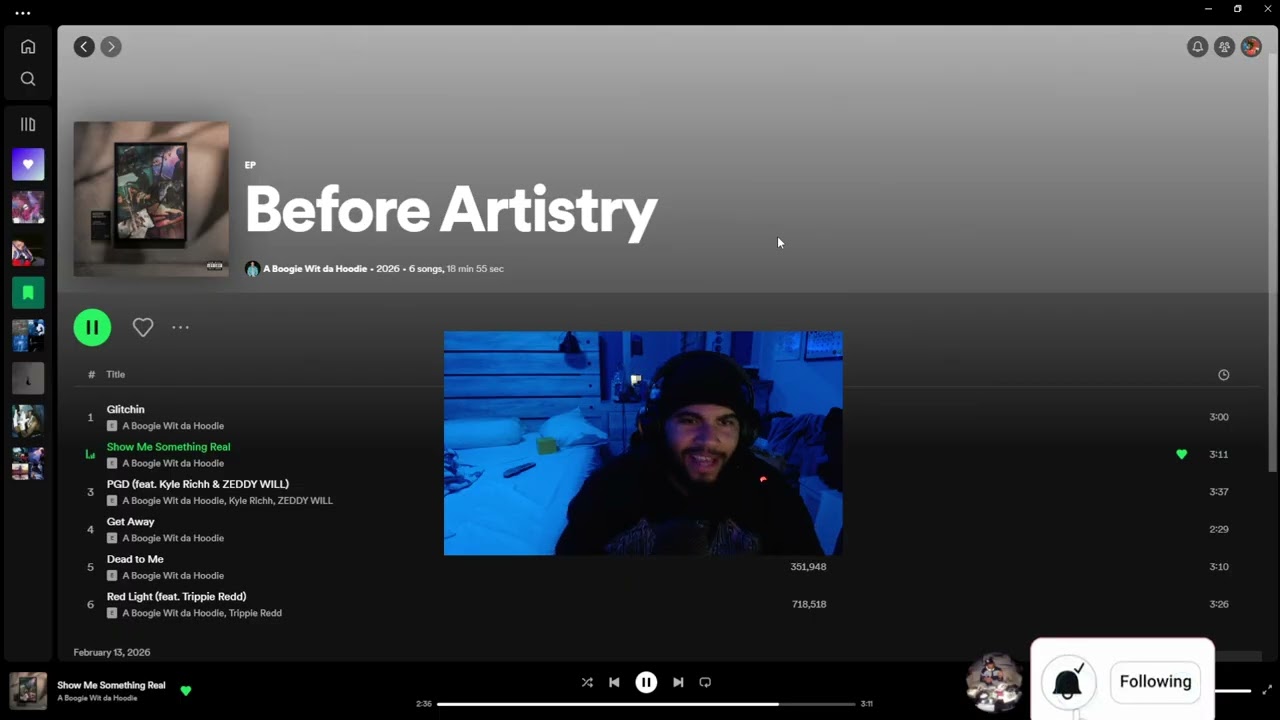Click the 718,518 play count
This screenshot has width=1280, height=720.
point(808,604)
